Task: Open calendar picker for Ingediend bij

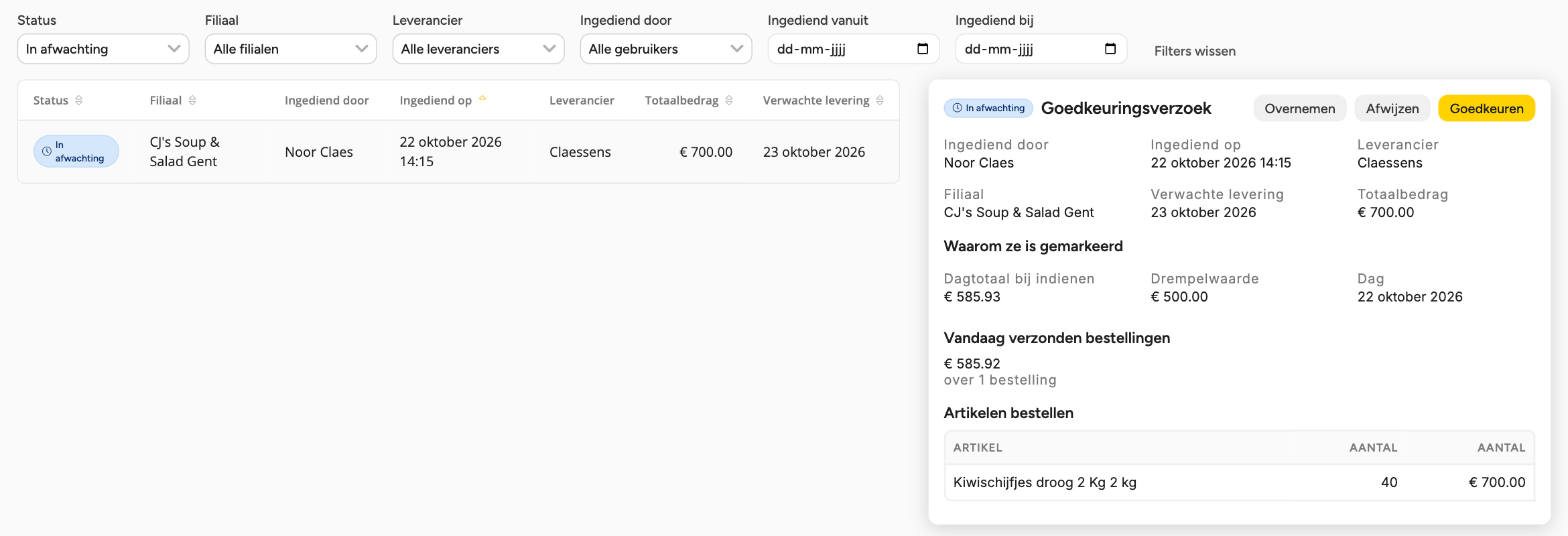Action: click(1110, 49)
